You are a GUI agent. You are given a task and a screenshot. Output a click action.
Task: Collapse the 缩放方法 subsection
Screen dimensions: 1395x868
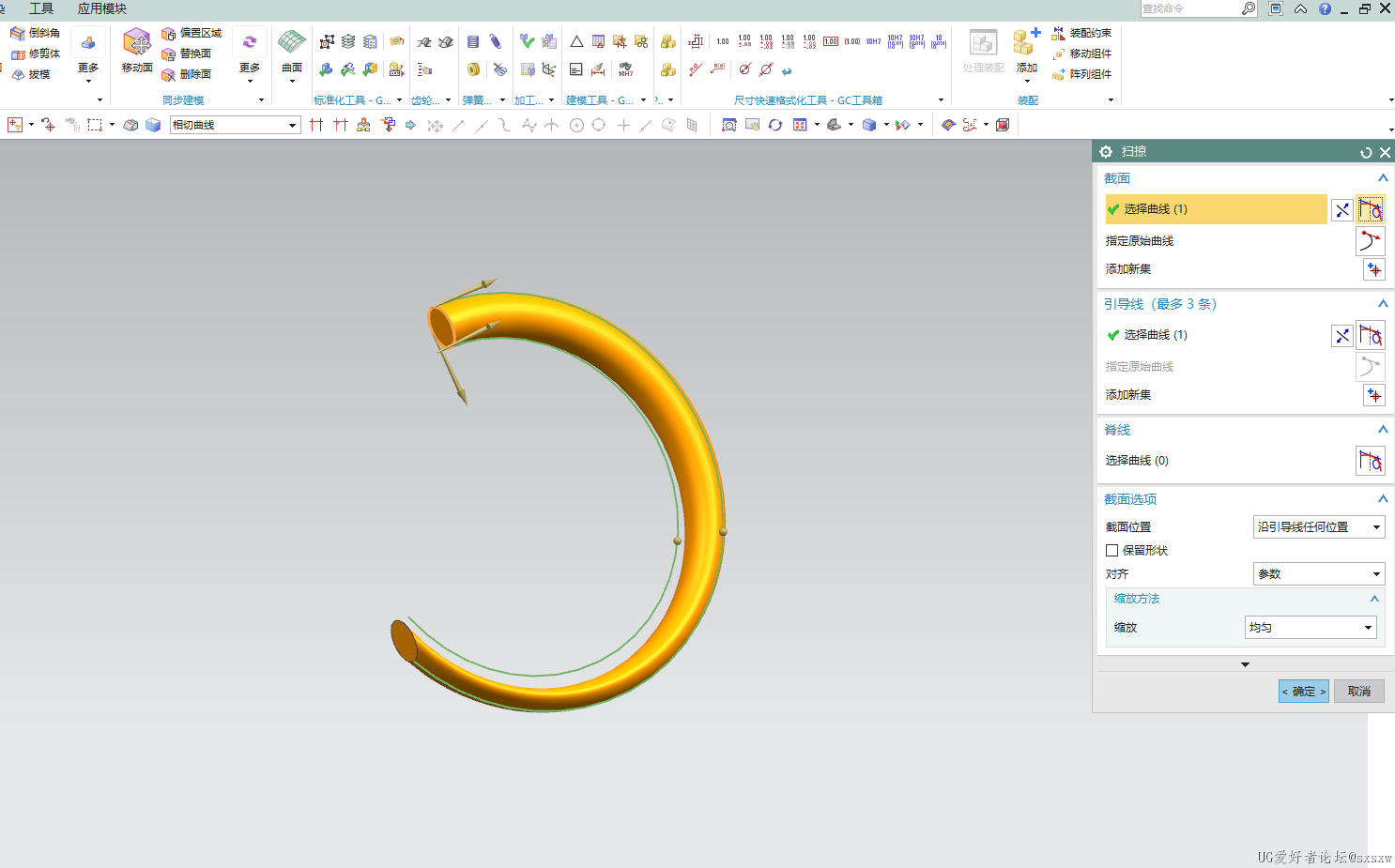pos(1374,599)
